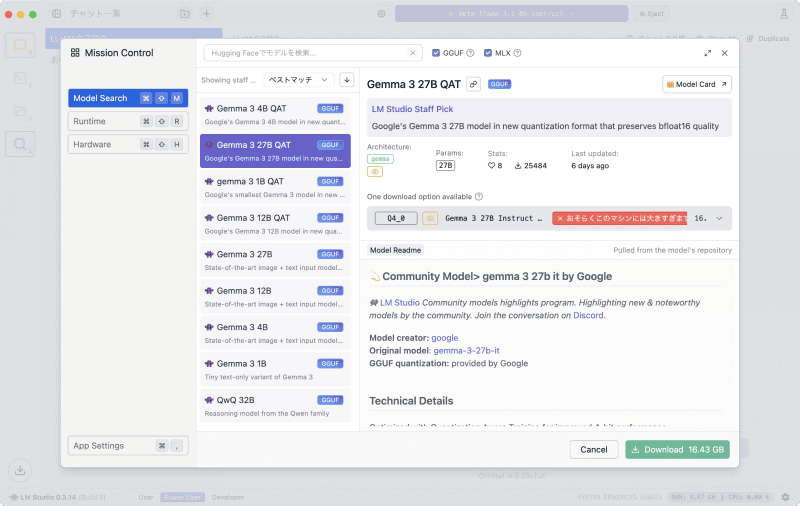Follow the LM Studio link in readme
This screenshot has height=506, width=800.
coord(399,302)
